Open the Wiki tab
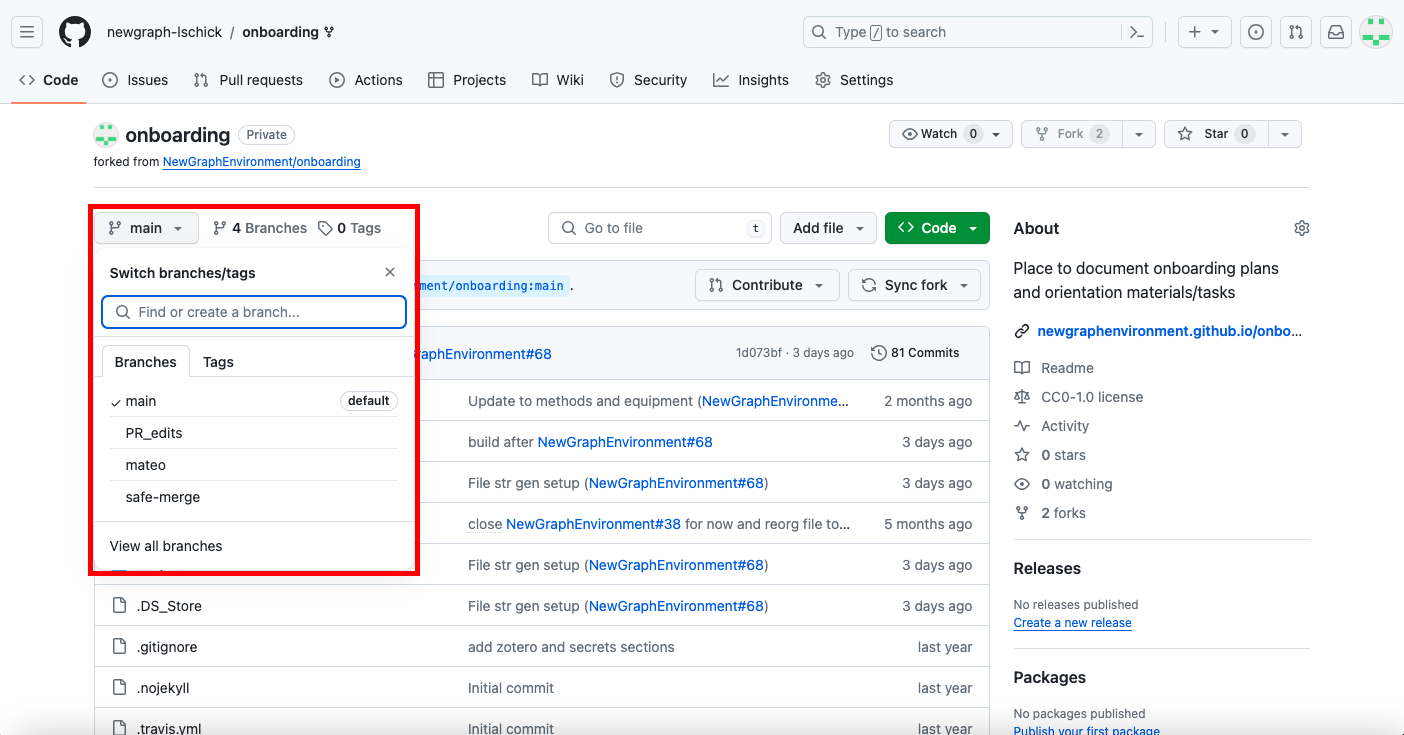Image resolution: width=1404 pixels, height=735 pixels. [558, 80]
